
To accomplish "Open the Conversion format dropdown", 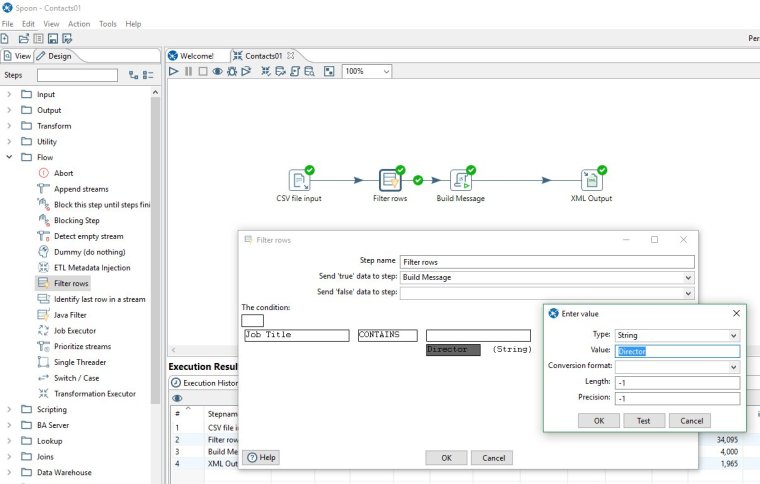I will (x=733, y=367).
